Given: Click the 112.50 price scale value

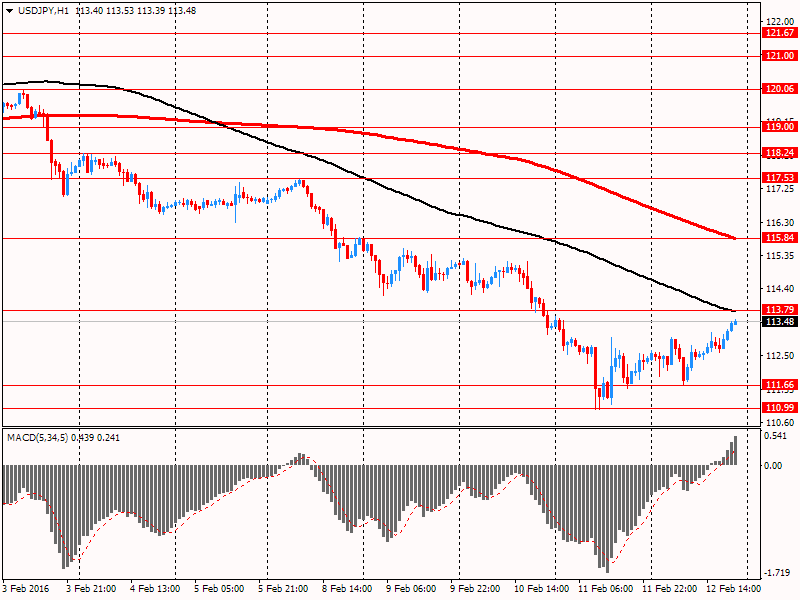Looking at the screenshot, I should click(780, 356).
